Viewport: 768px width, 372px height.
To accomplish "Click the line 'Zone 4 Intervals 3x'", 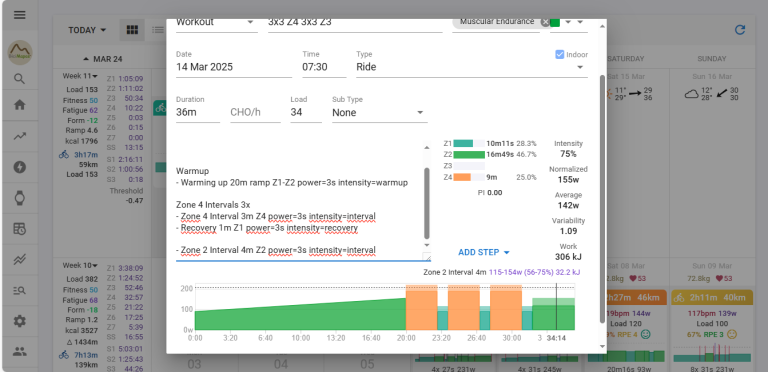I will pyautogui.click(x=213, y=205).
